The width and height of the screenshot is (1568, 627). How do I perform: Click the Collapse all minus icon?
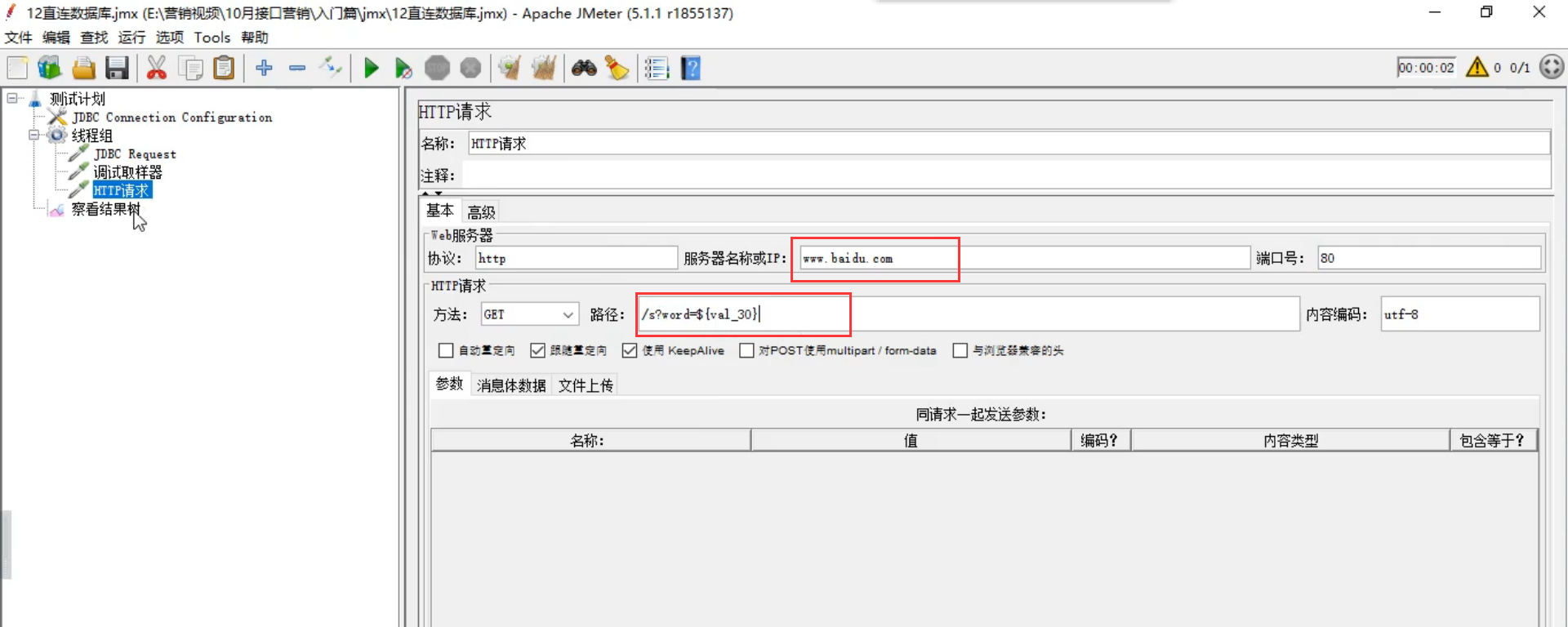tap(297, 68)
